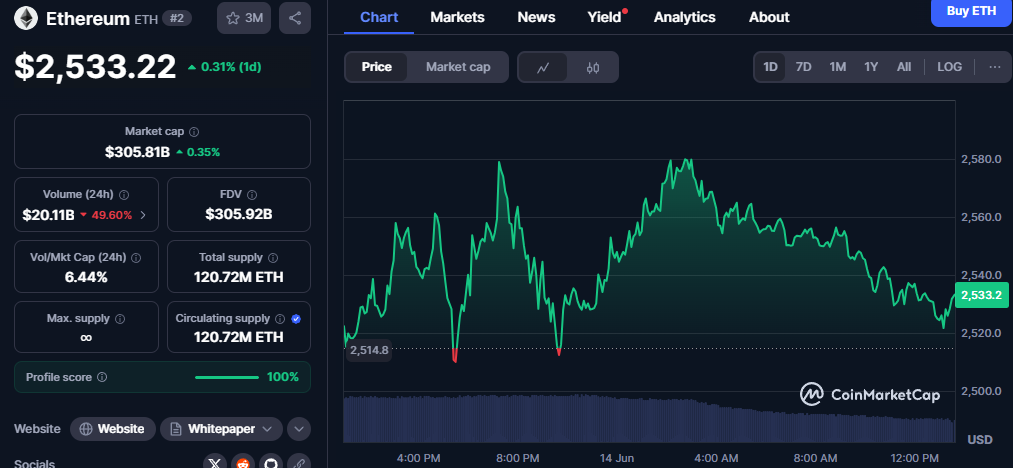1013x468 pixels.
Task: Set chart range to 1Y
Action: [x=871, y=67]
